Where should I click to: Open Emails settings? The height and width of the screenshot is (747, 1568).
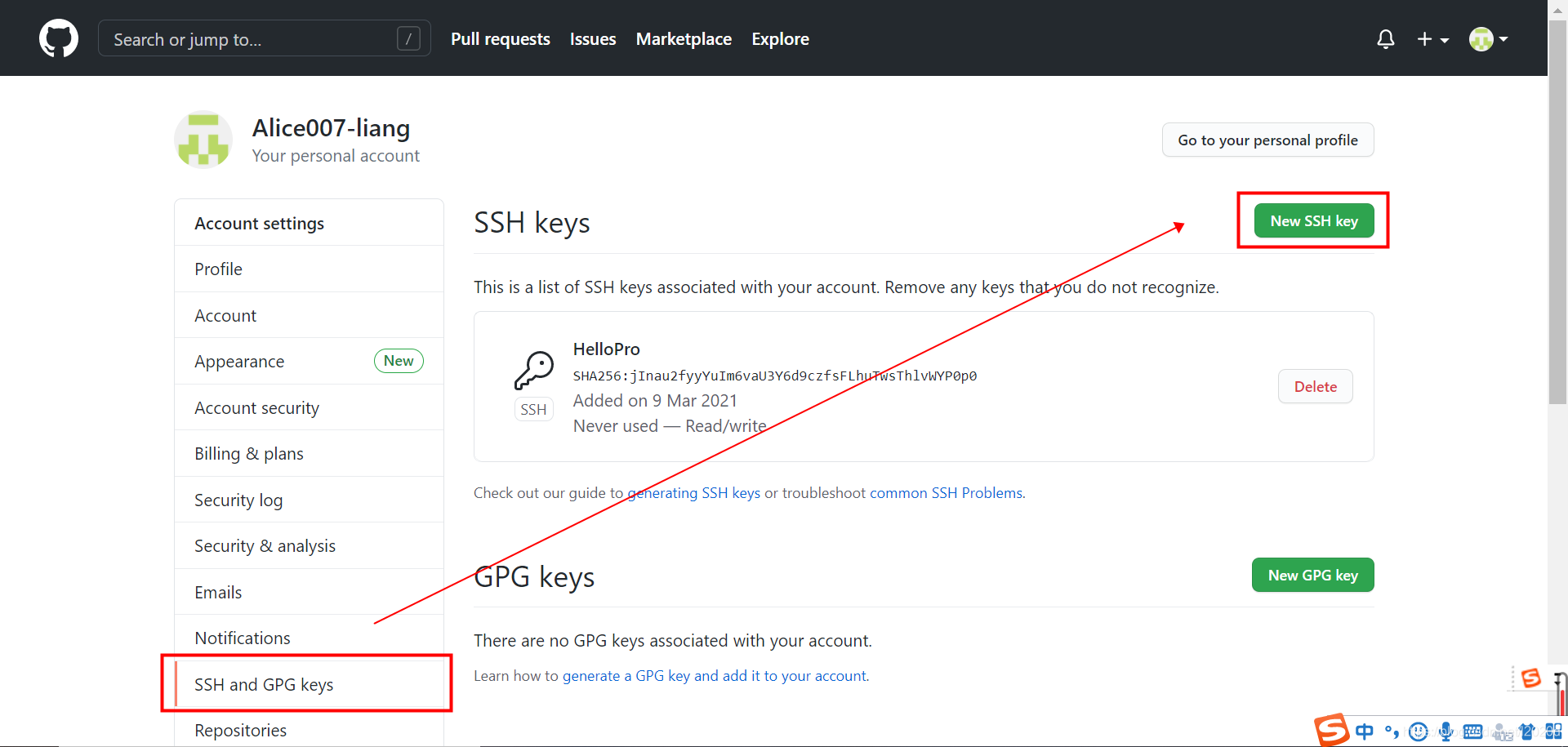[309, 592]
